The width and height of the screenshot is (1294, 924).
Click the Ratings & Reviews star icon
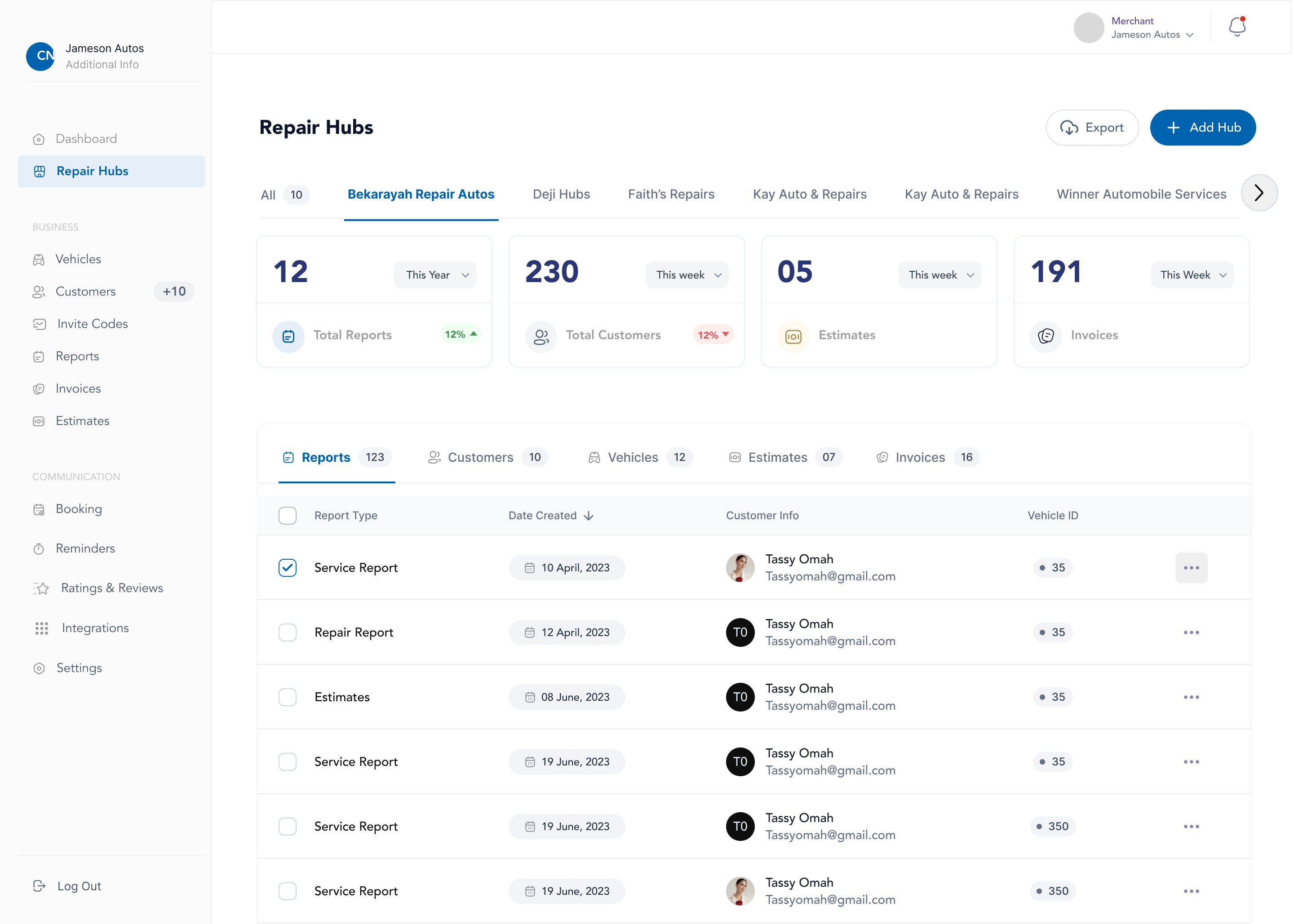tap(41, 588)
